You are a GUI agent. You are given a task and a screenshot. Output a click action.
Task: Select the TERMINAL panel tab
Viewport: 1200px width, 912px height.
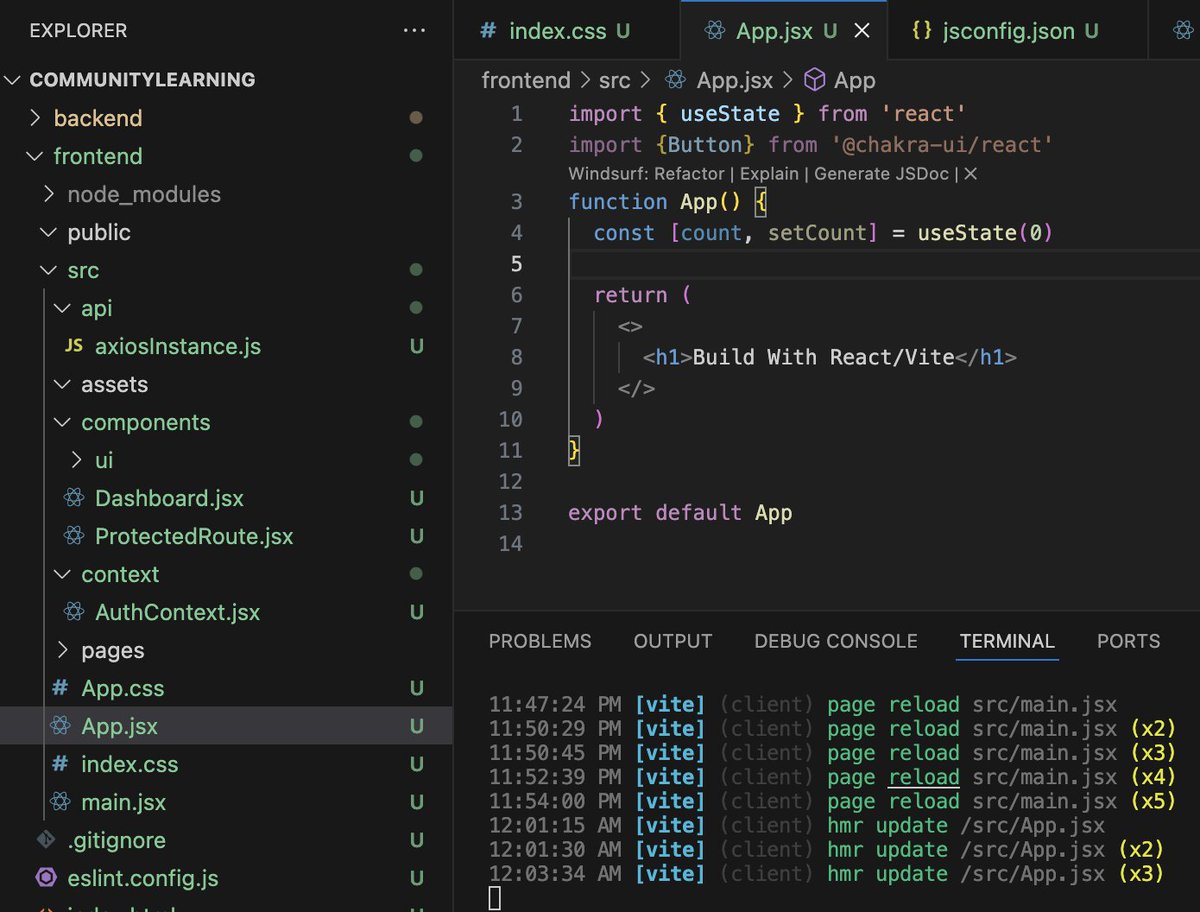click(x=1007, y=641)
